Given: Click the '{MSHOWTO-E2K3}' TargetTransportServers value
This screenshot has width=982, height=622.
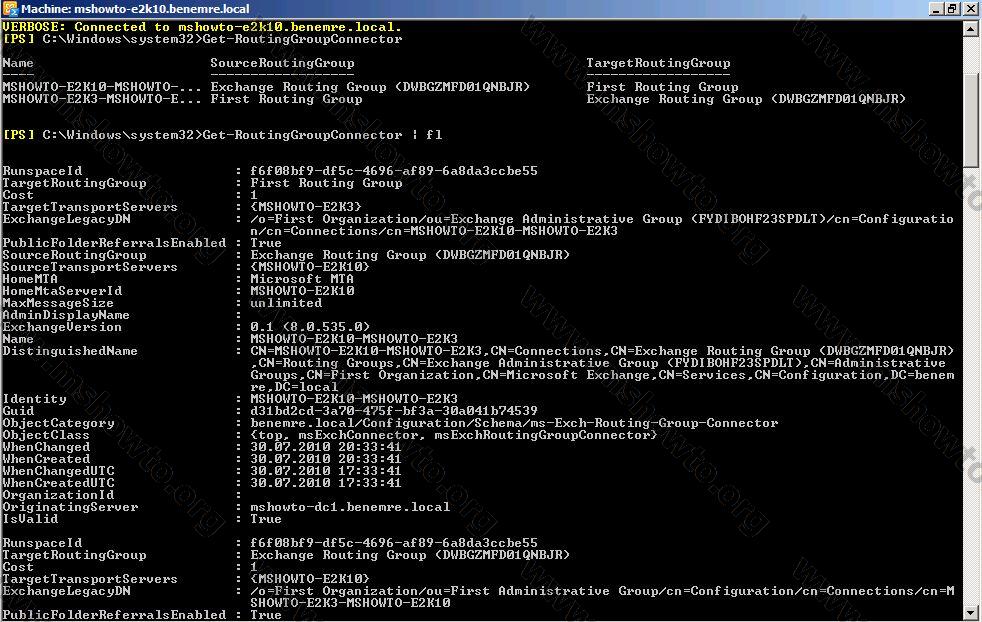Looking at the screenshot, I should coord(306,207).
